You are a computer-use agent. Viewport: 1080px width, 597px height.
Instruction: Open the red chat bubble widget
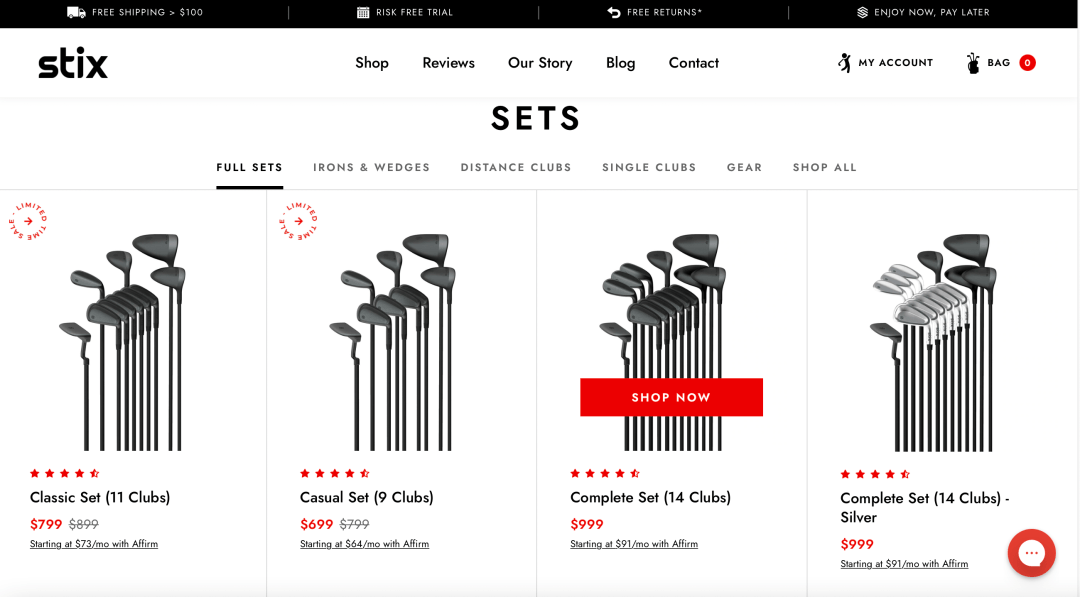(x=1031, y=552)
